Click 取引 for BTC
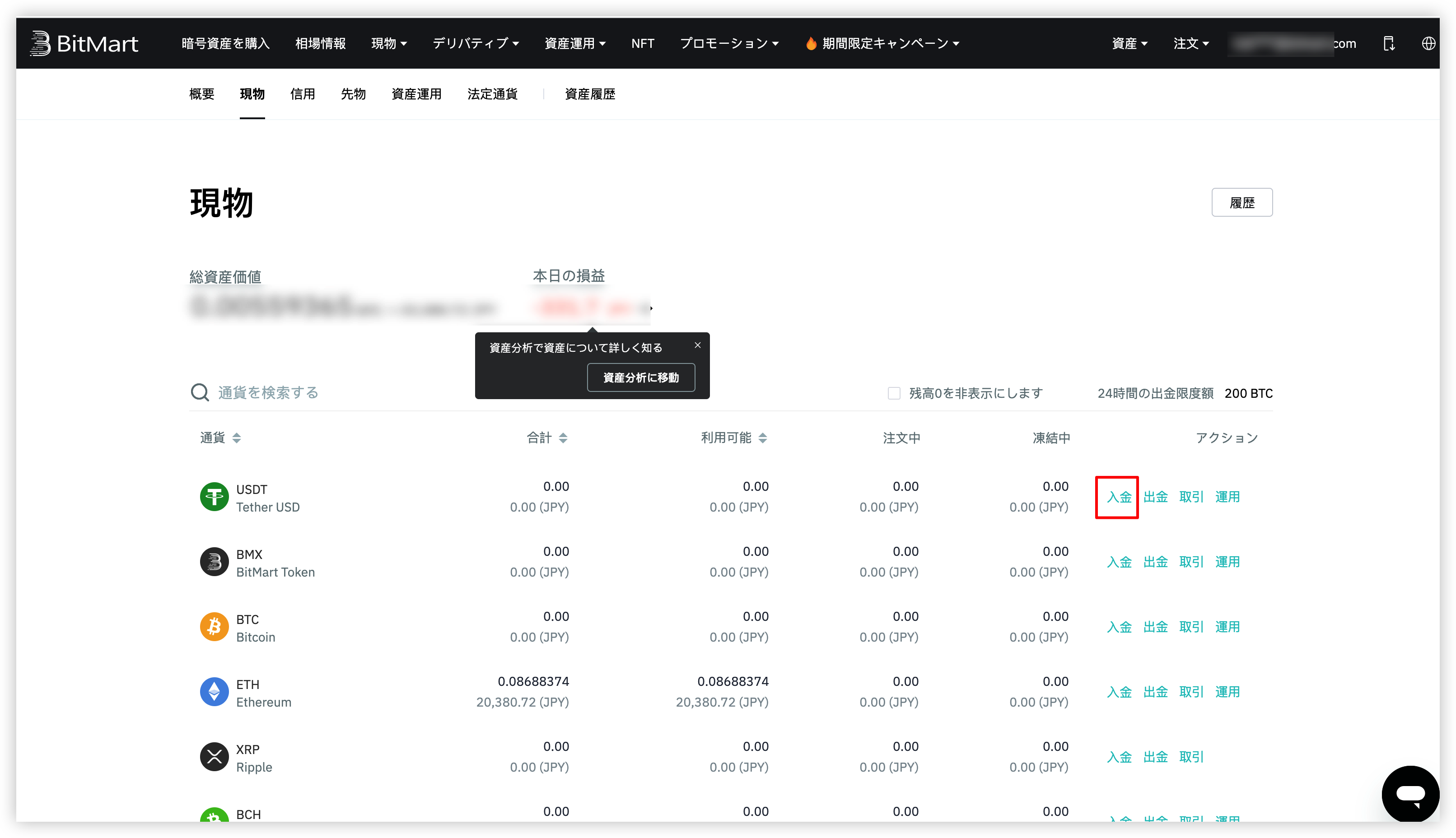The image size is (1456, 838). pos(1191,627)
